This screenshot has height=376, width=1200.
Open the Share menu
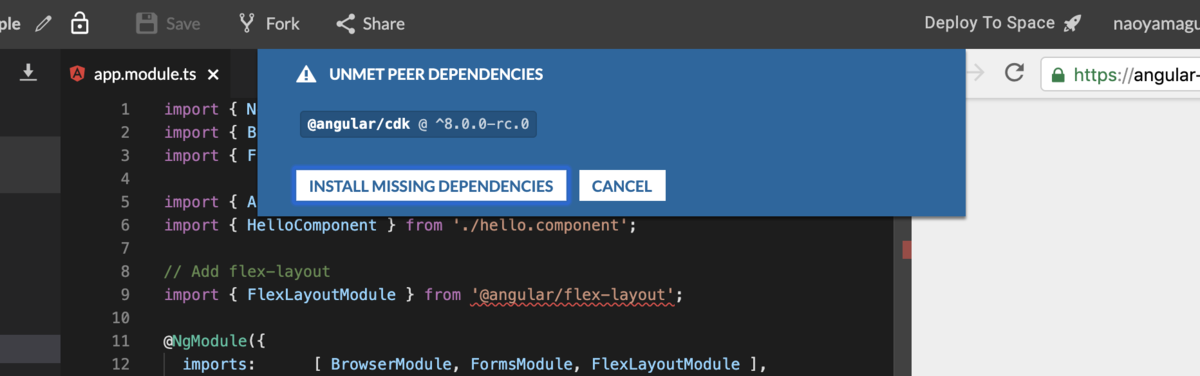click(x=370, y=23)
